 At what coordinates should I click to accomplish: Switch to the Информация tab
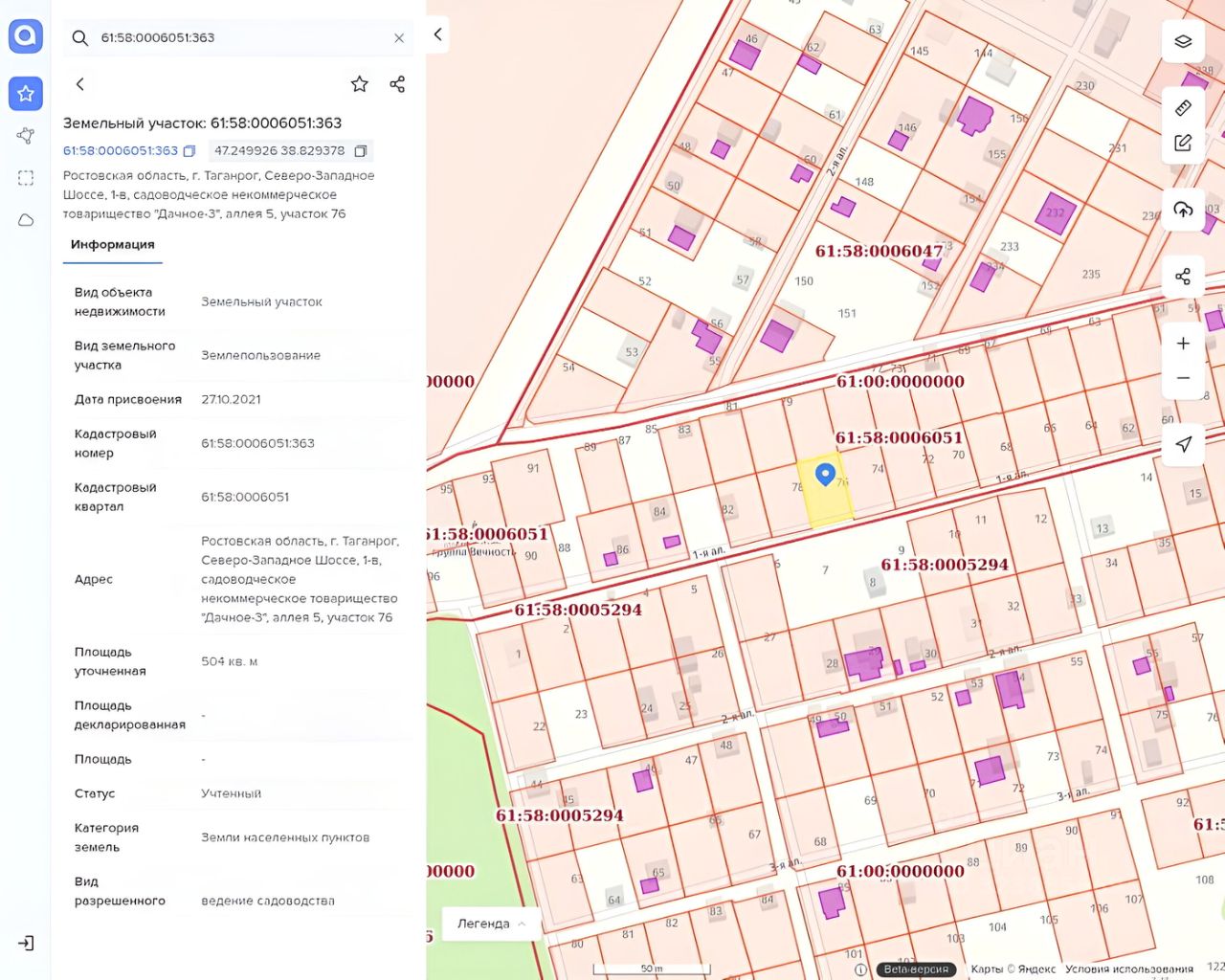pyautogui.click(x=113, y=245)
